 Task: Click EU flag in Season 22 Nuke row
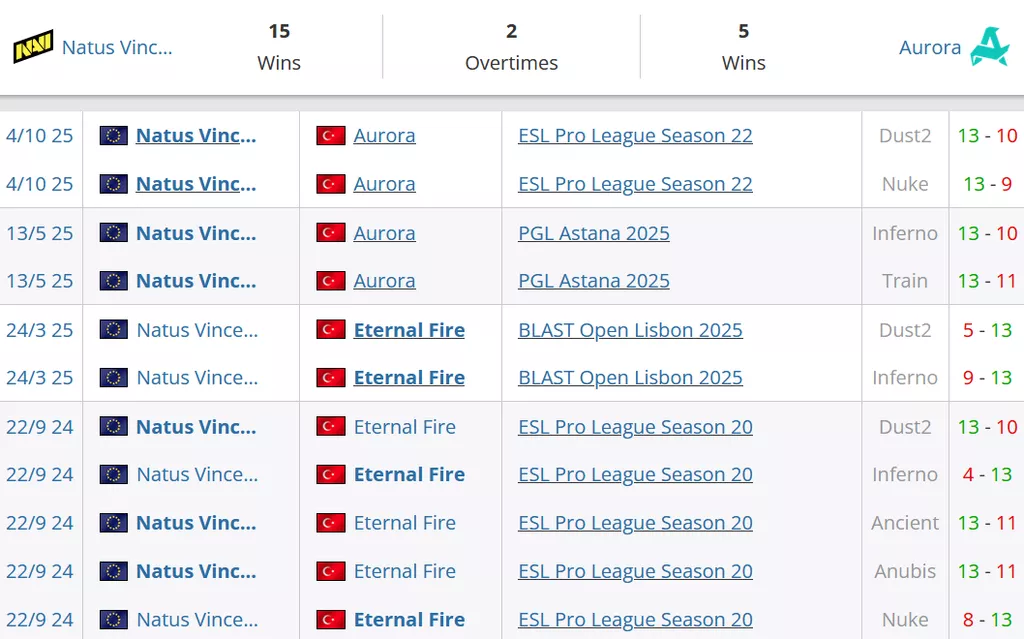(x=114, y=184)
